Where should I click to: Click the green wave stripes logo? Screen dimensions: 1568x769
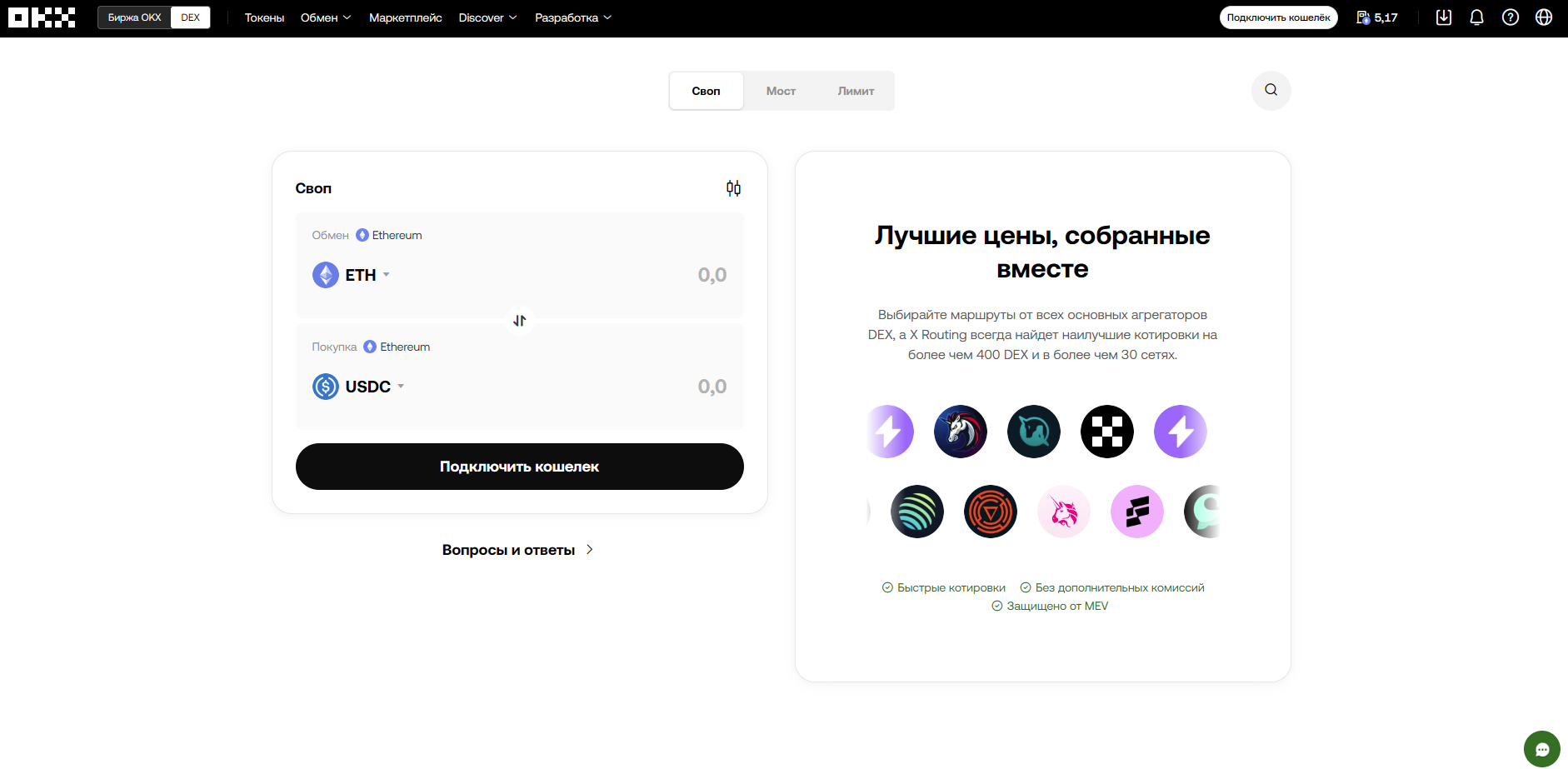pos(916,512)
